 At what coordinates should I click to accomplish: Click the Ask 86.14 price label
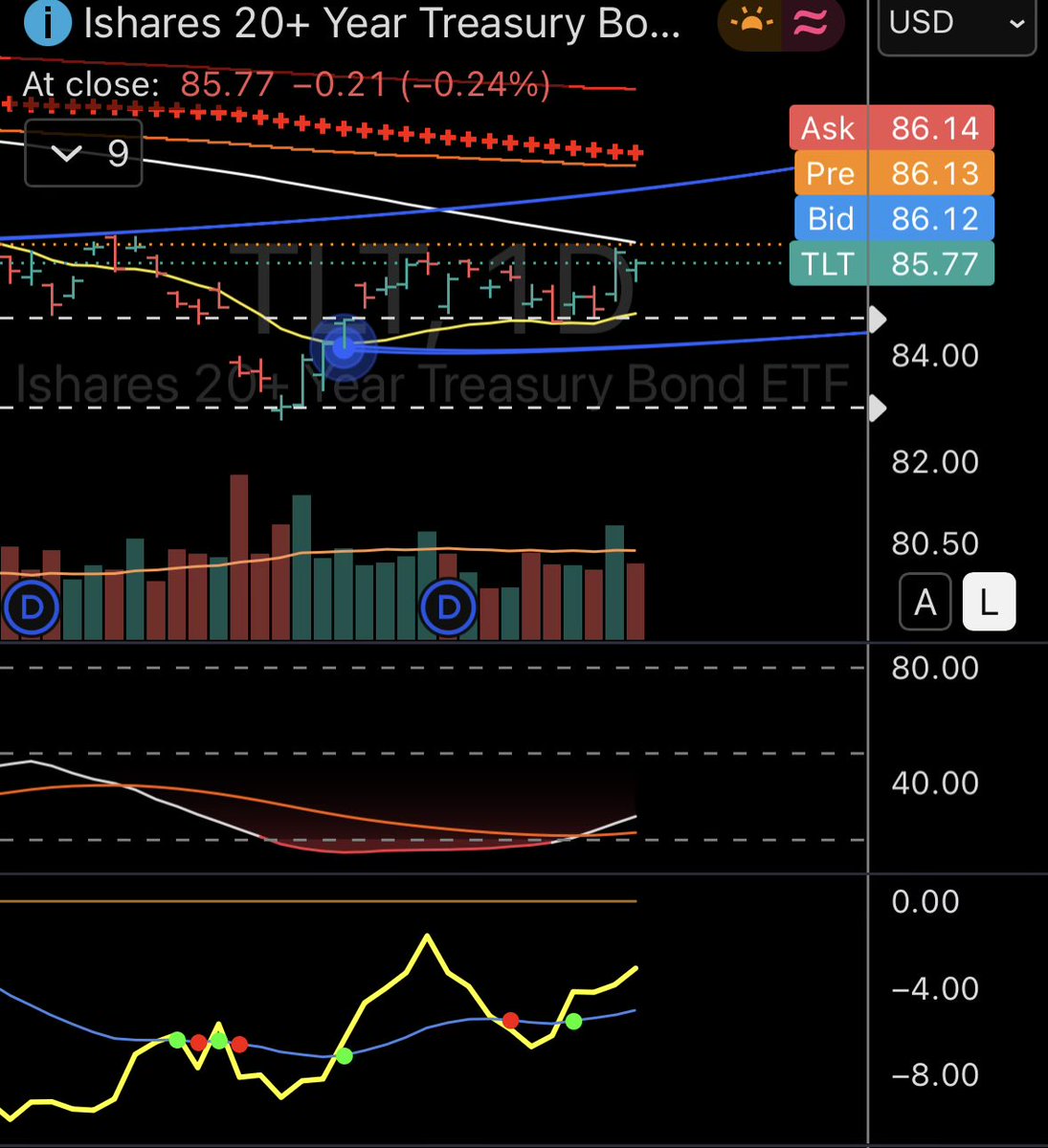891,128
